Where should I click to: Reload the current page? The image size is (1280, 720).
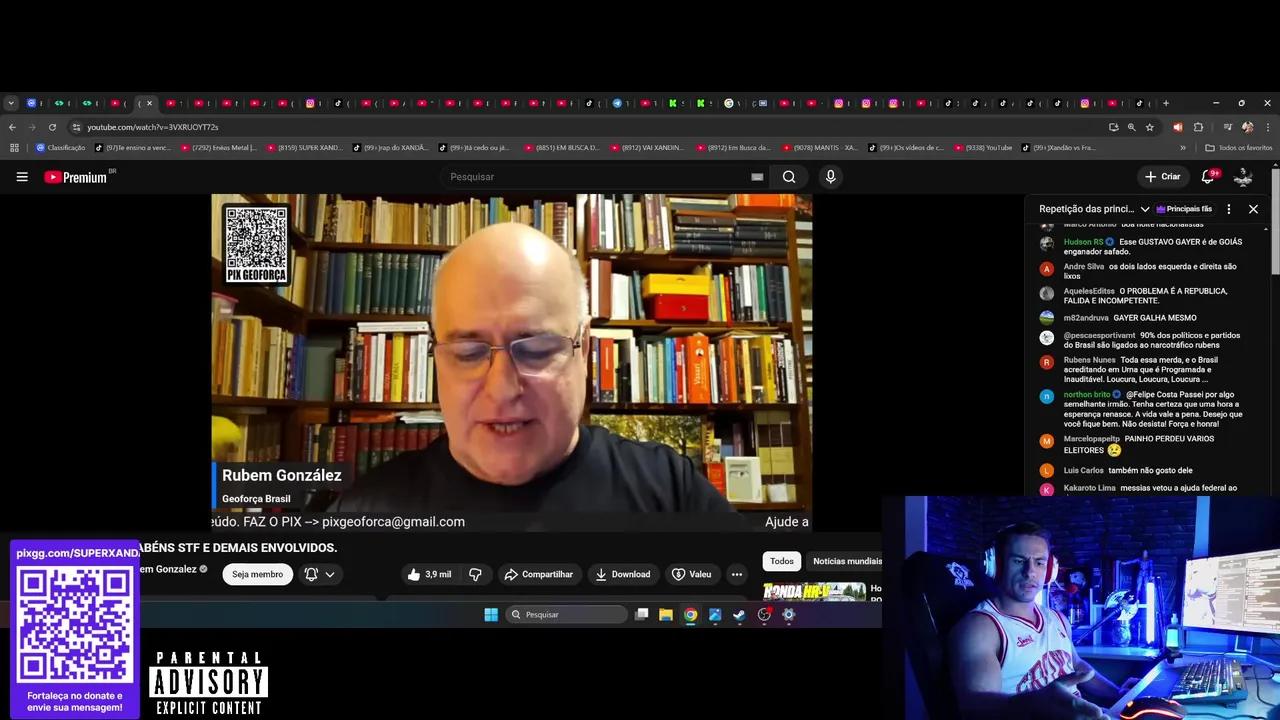click(52, 127)
